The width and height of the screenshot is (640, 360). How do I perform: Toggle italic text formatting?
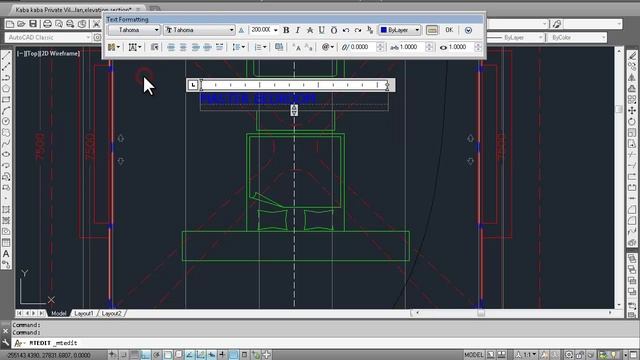click(x=298, y=30)
